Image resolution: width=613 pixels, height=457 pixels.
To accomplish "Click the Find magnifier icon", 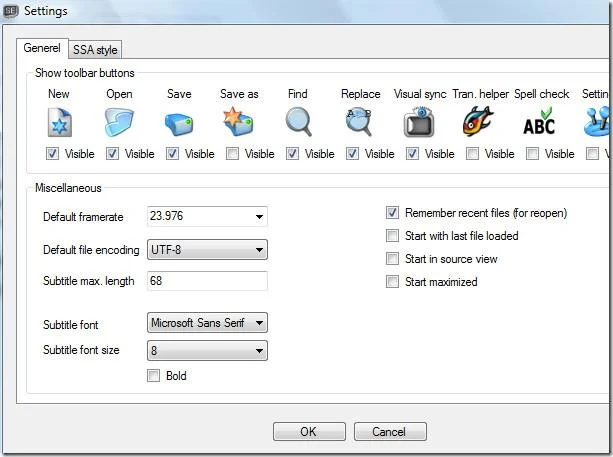I will tap(299, 122).
